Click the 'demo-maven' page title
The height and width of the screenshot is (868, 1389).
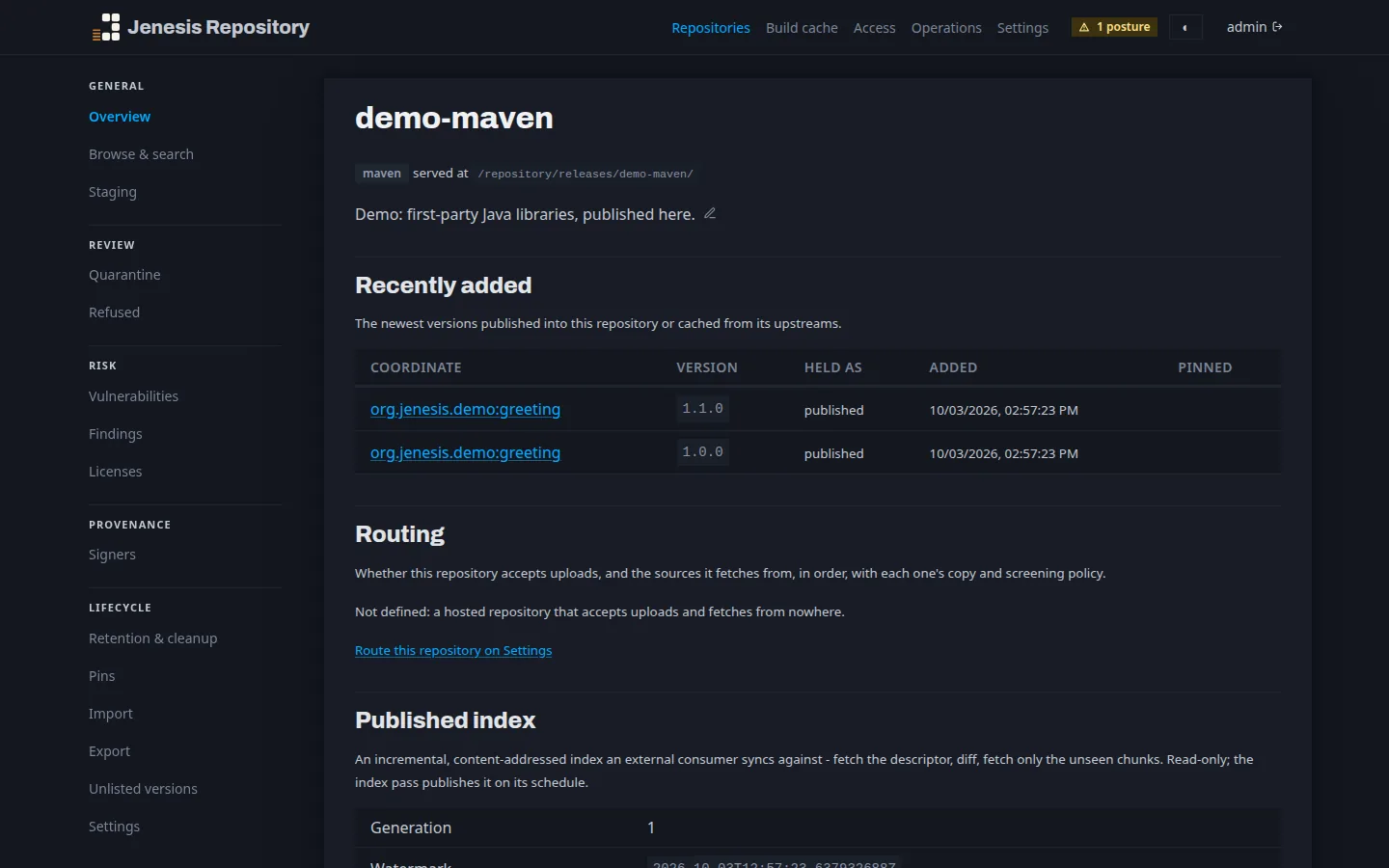coord(454,118)
